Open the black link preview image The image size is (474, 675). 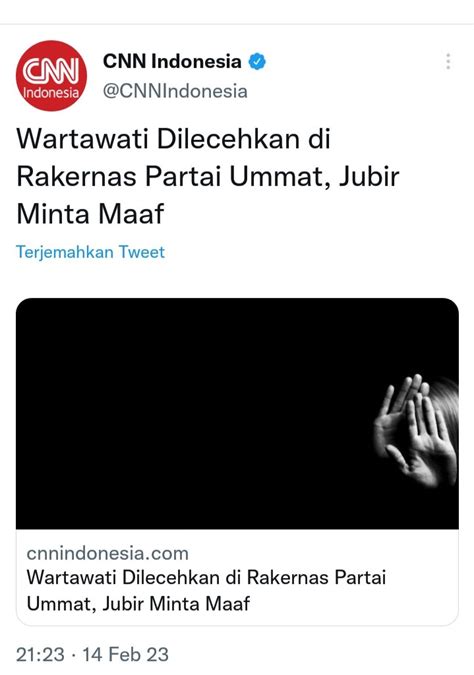point(237,413)
